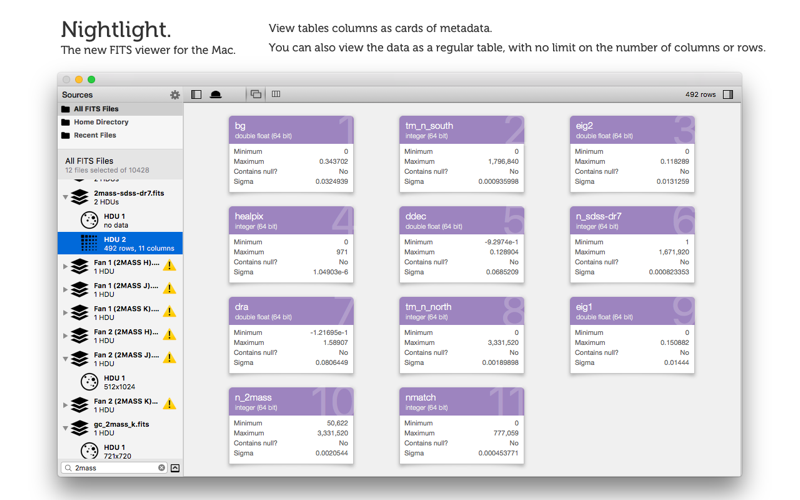The image size is (800, 500).
Task: Collapse the Fan 2 (2MASS J) entry
Action: (65, 359)
